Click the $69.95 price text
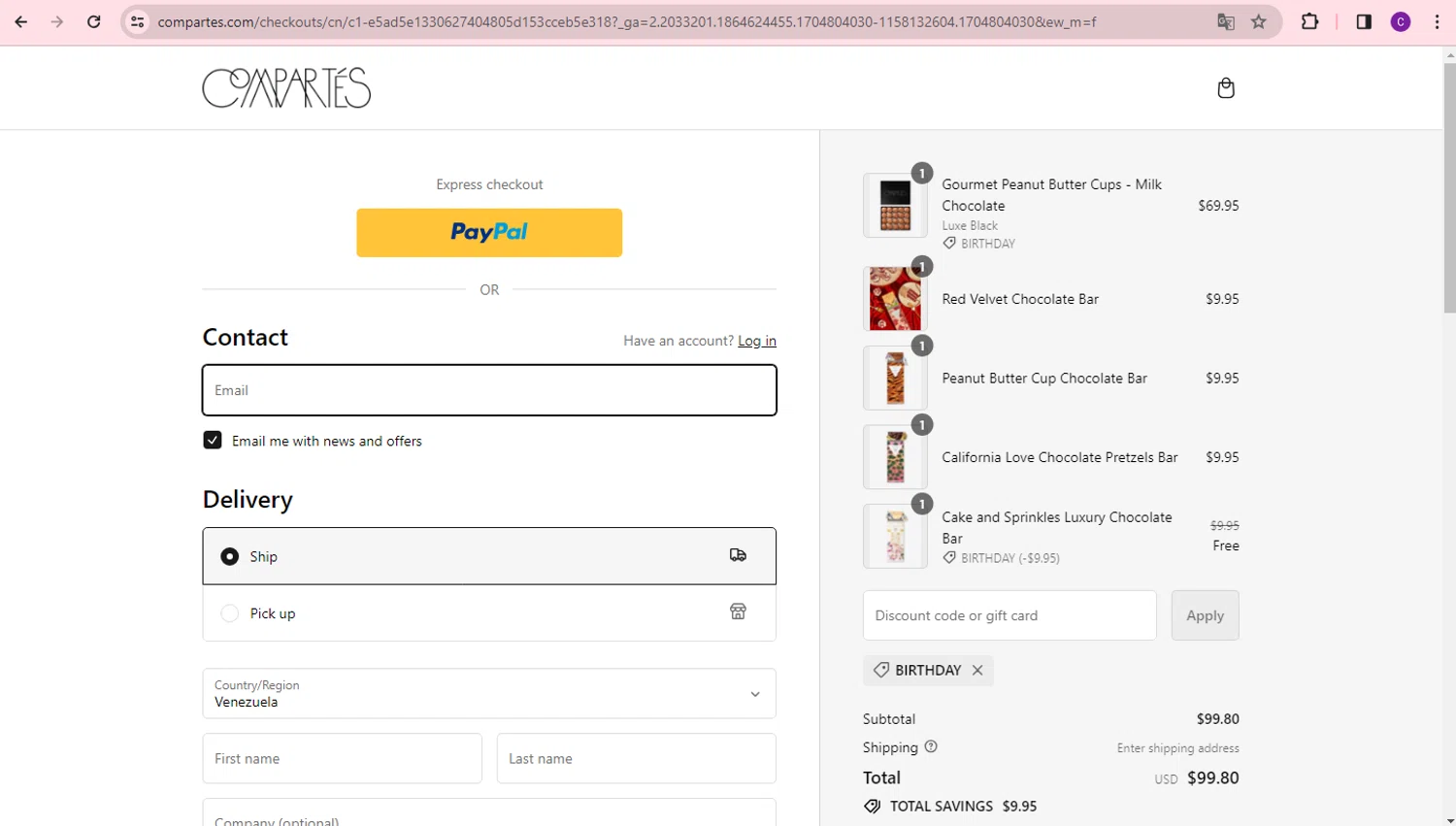The image size is (1456, 826). 1218,206
